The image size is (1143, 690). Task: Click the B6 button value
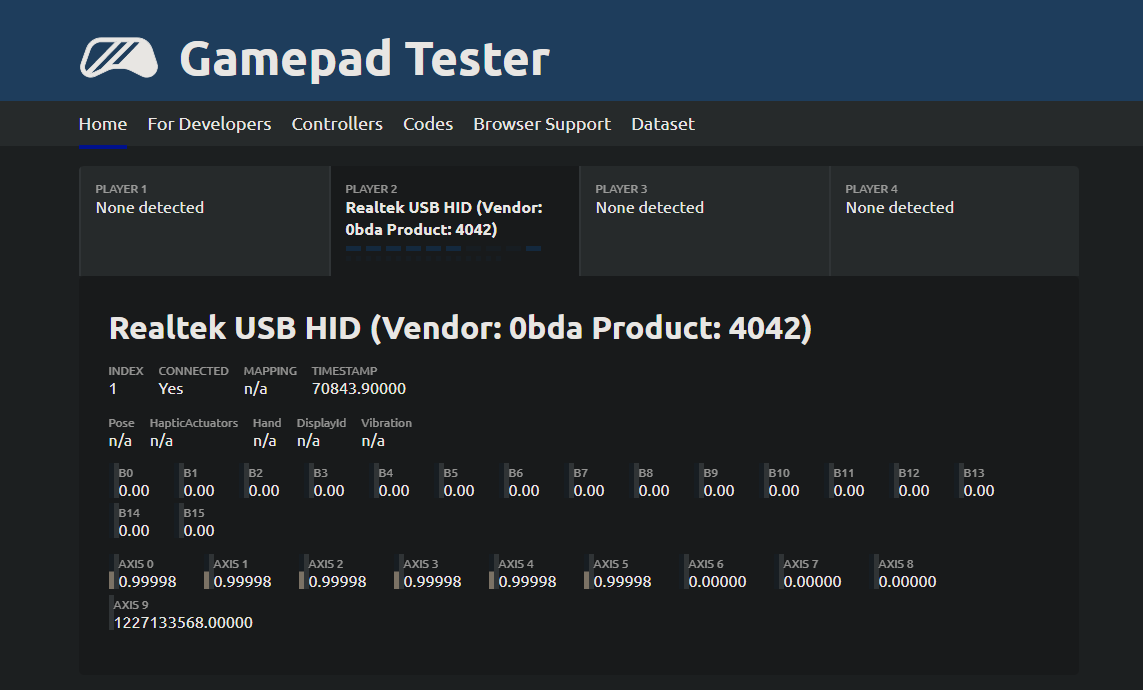coord(524,491)
